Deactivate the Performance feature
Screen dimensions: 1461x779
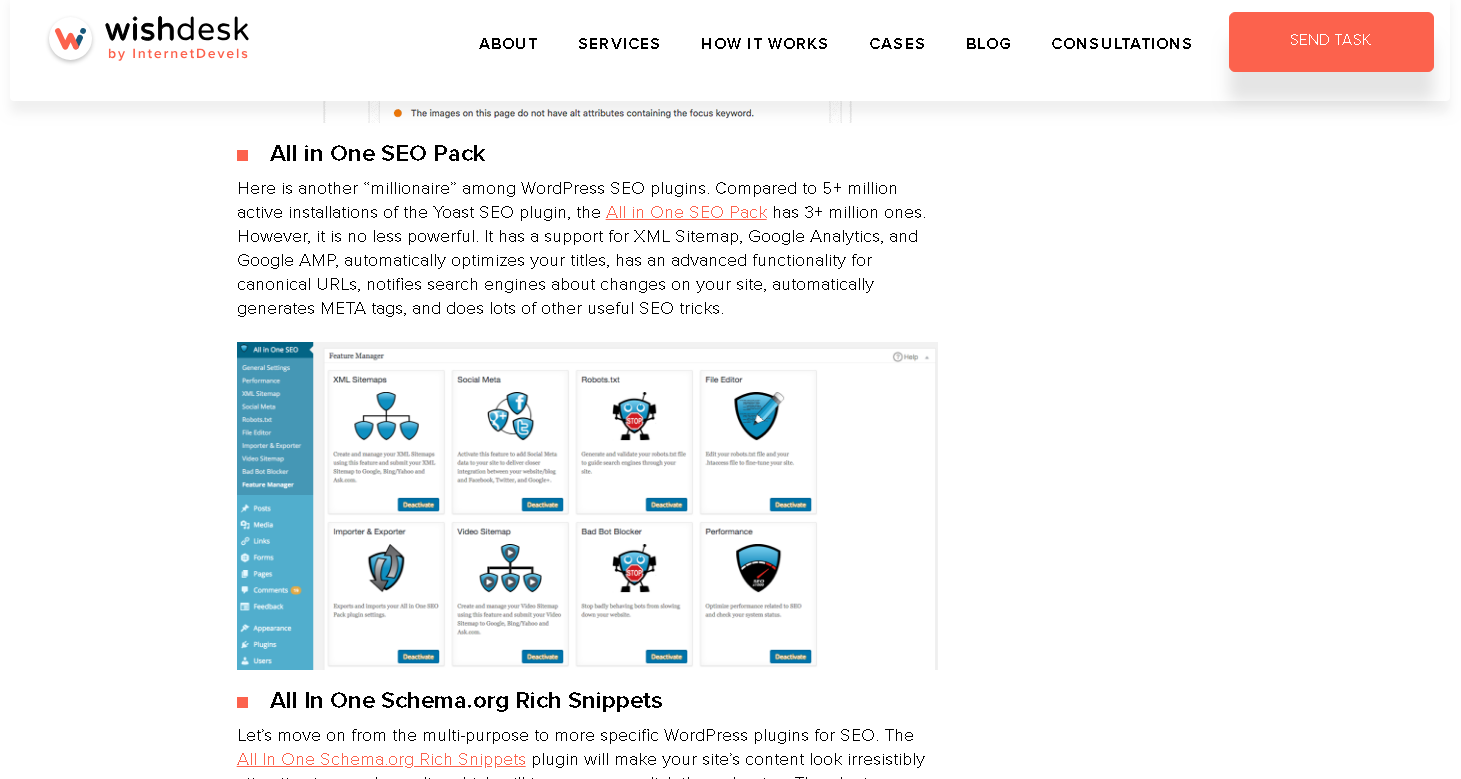tap(790, 657)
